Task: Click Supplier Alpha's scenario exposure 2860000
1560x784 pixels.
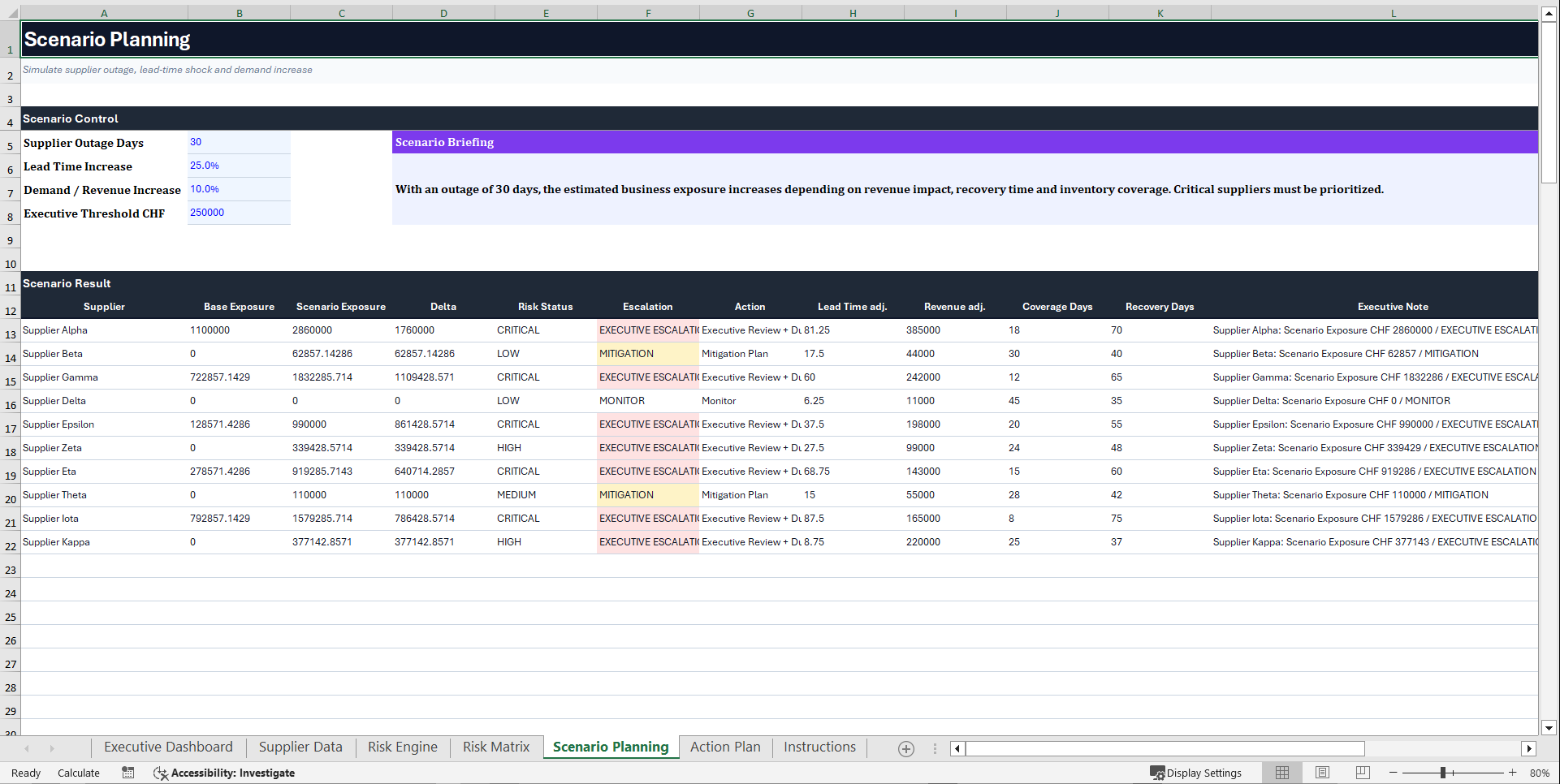Action: (341, 330)
